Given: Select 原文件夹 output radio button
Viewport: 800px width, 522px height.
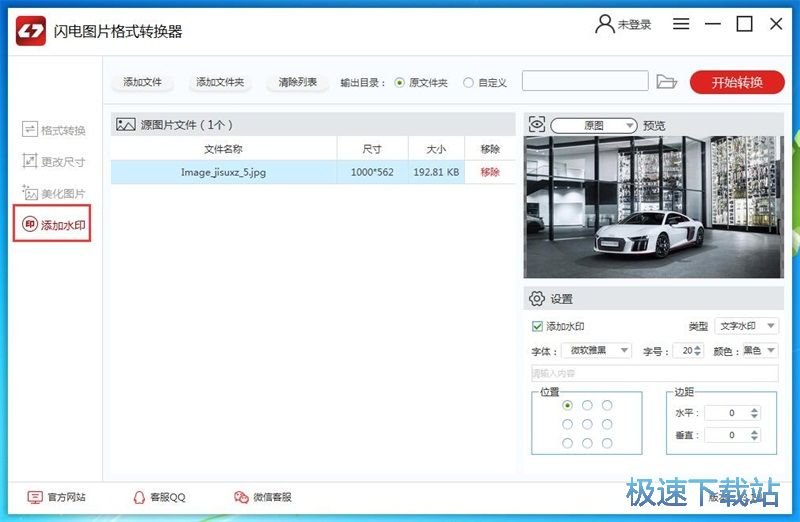Looking at the screenshot, I should pos(399,83).
